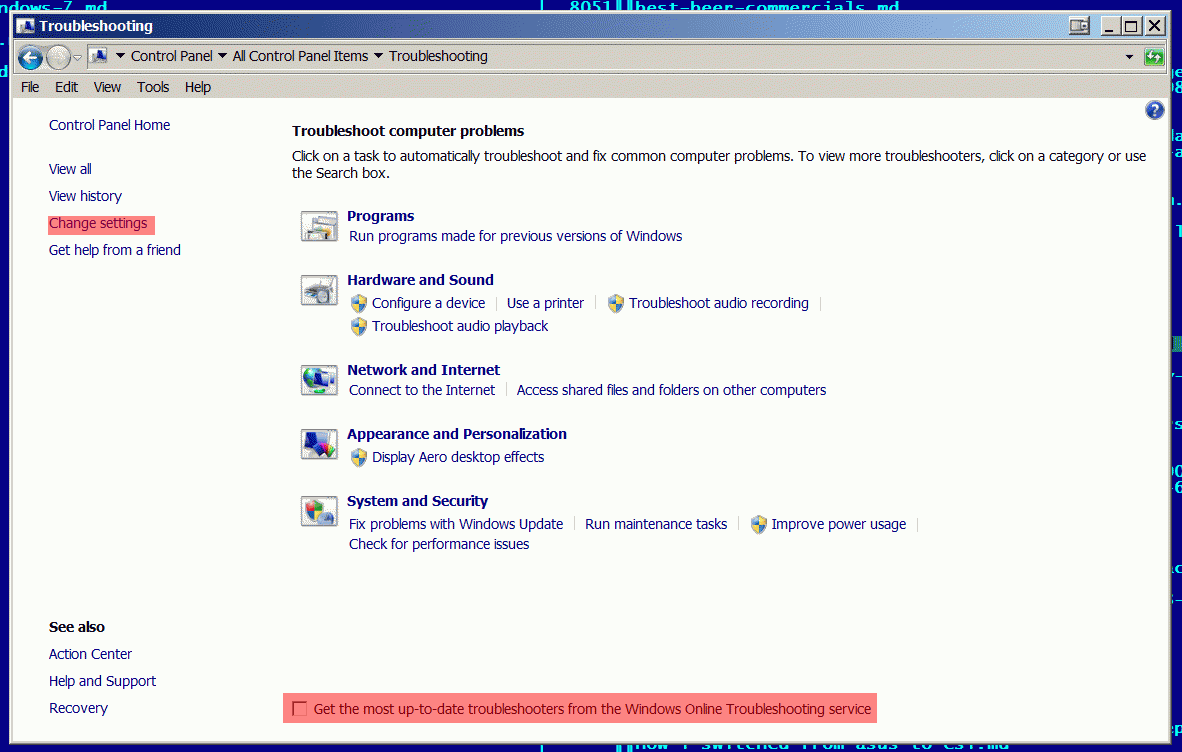This screenshot has width=1182, height=752.
Task: Click the View all link
Action: (x=70, y=169)
